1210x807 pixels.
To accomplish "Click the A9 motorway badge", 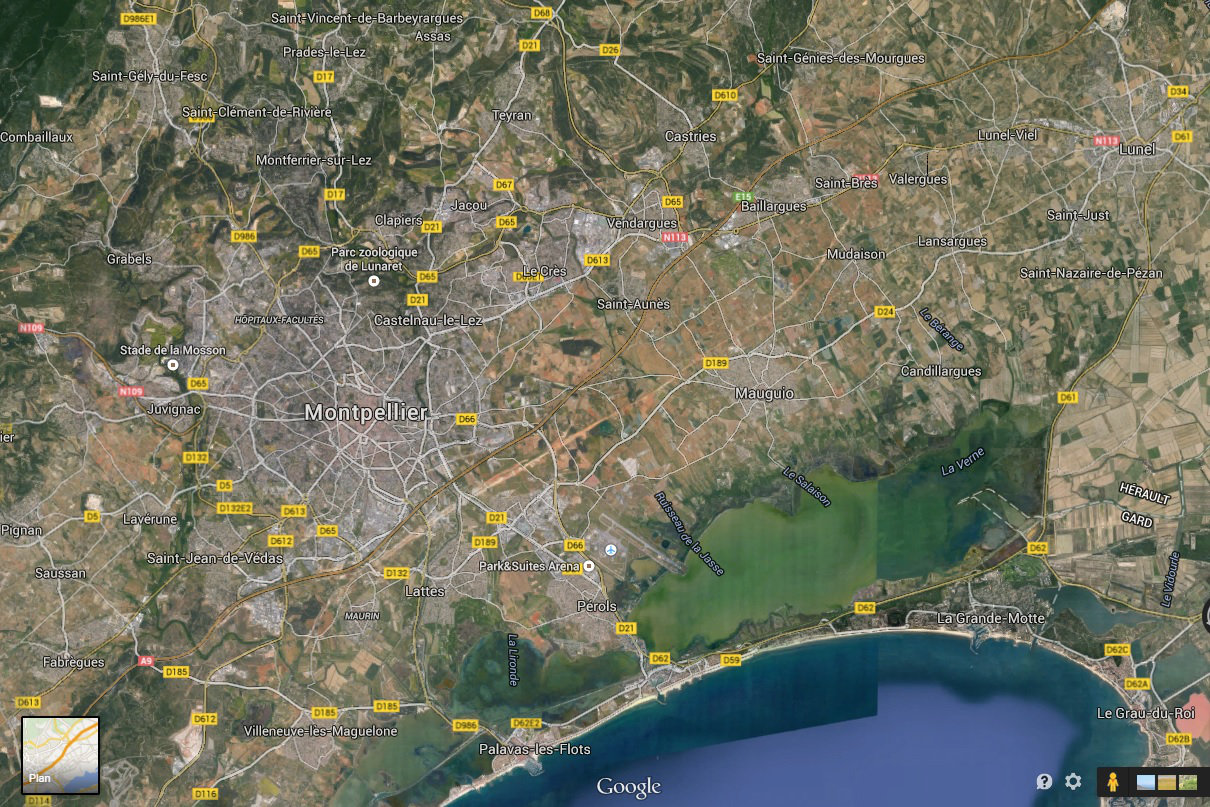I will [x=146, y=661].
